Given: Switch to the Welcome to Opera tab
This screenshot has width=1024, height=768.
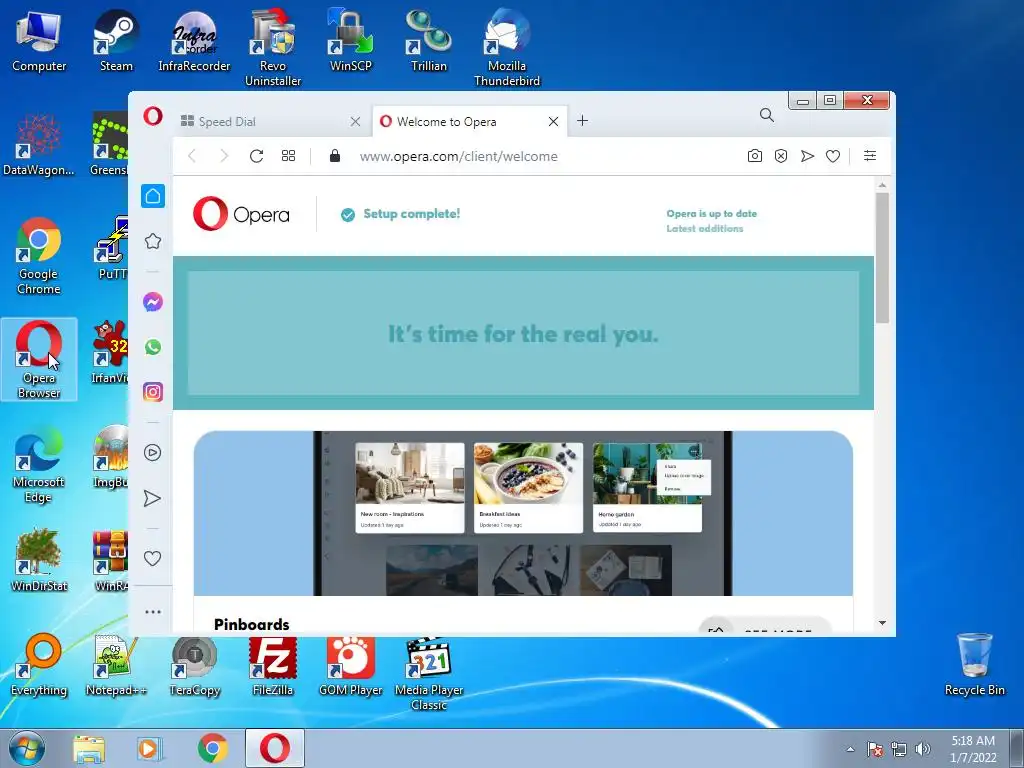Looking at the screenshot, I should point(470,121).
